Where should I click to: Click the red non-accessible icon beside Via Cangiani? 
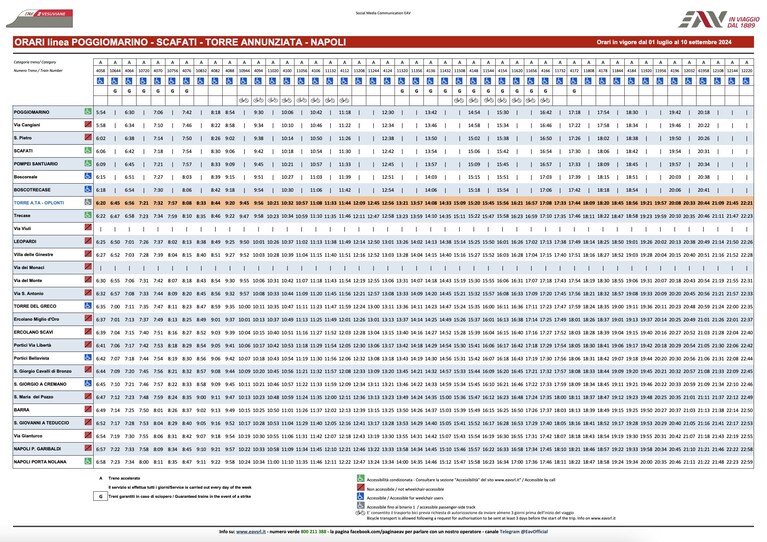point(88,125)
